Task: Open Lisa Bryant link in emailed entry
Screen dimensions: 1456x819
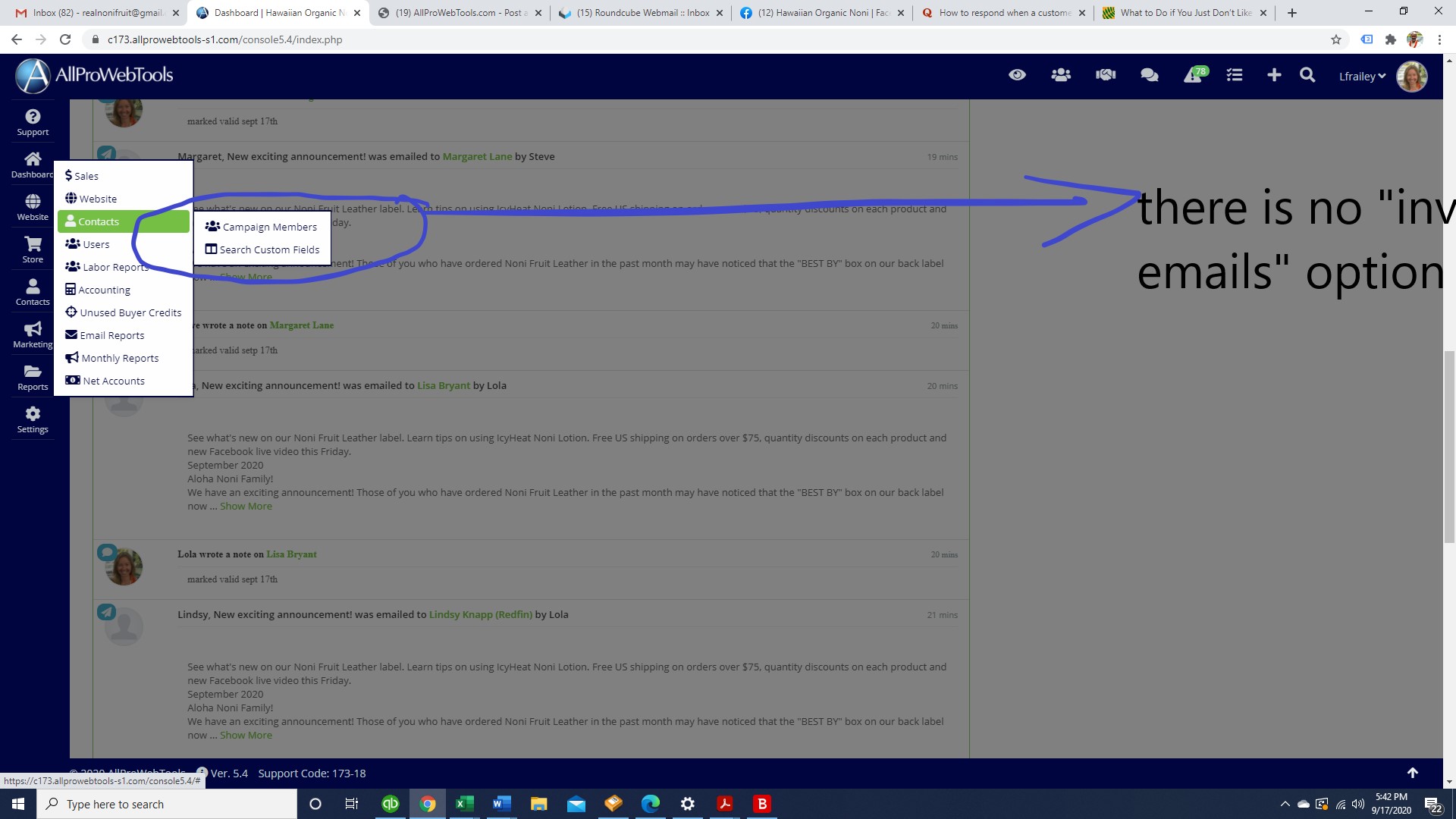Action: [x=444, y=385]
